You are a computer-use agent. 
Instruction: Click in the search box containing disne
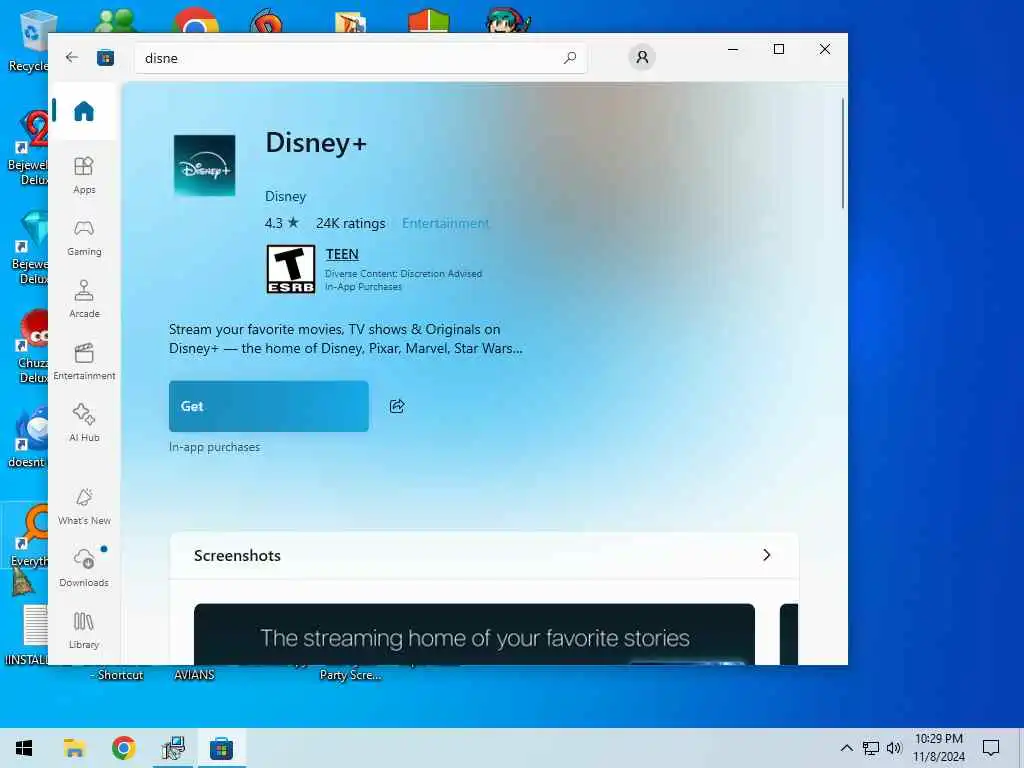[360, 58]
